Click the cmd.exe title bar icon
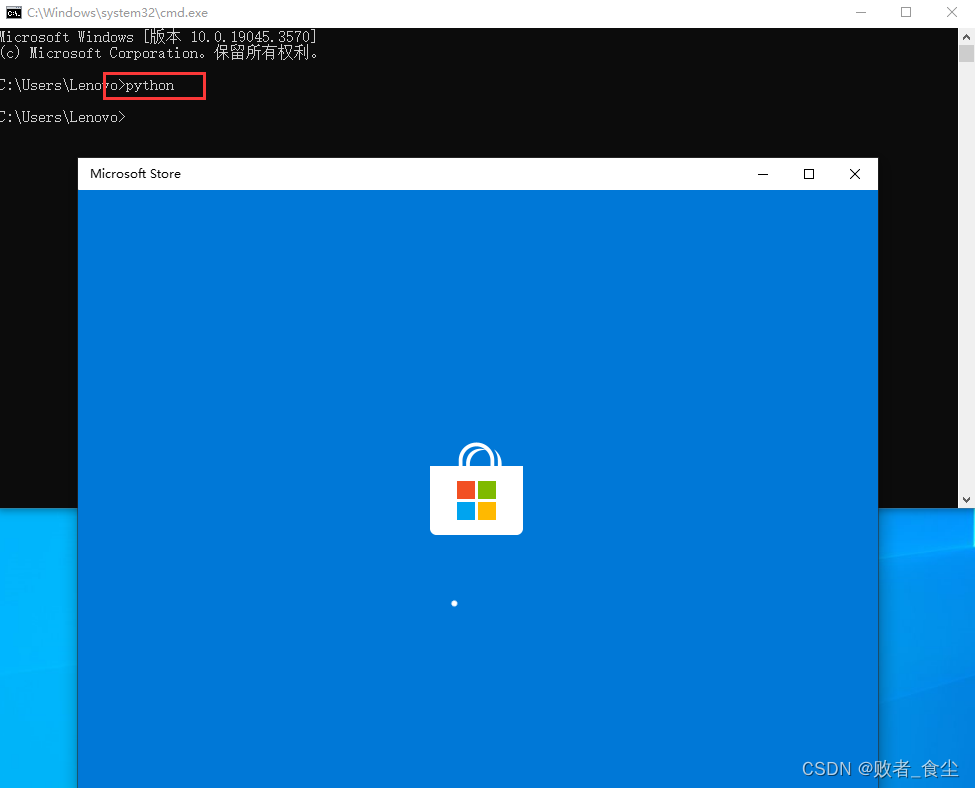Viewport: 975px width, 788px height. 14,12
